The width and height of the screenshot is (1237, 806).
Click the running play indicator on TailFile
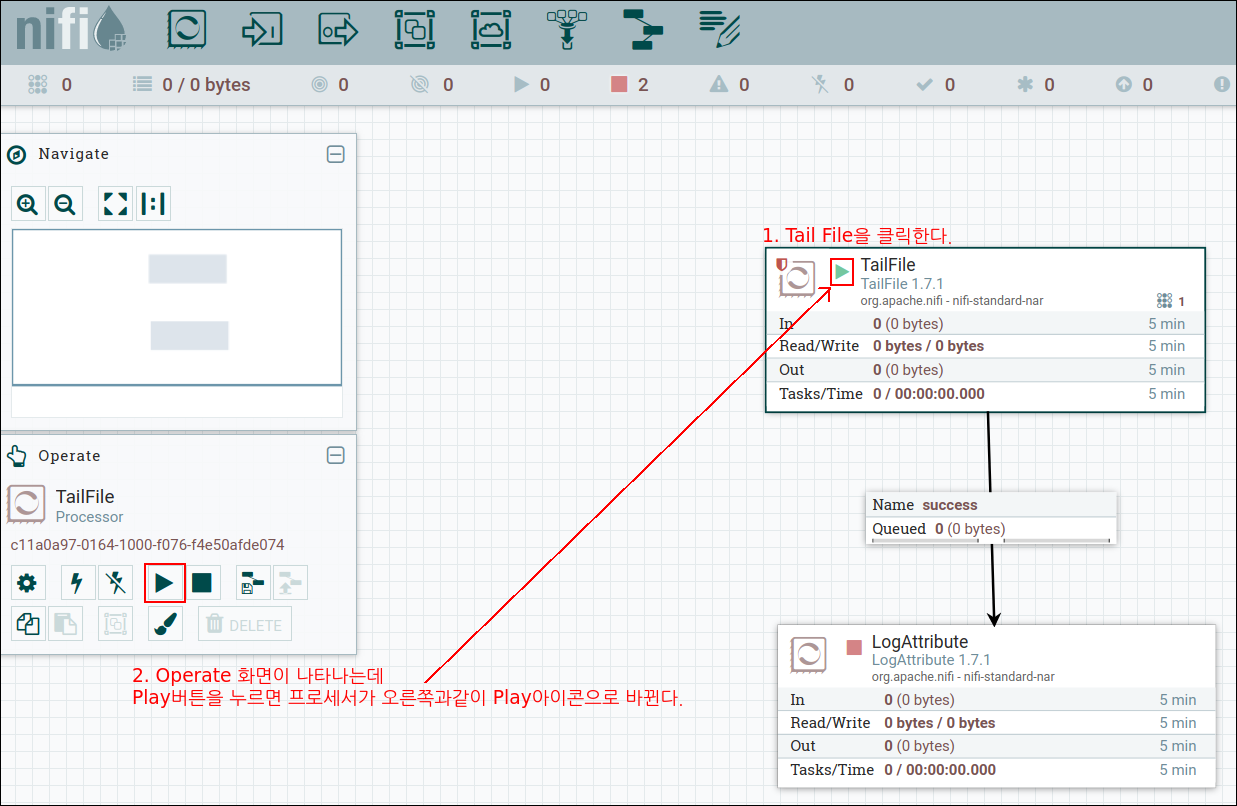pyautogui.click(x=842, y=271)
